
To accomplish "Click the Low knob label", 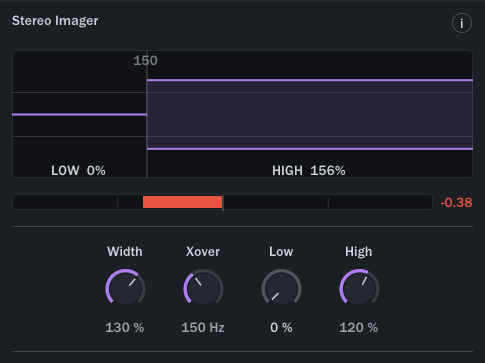I will point(281,251).
